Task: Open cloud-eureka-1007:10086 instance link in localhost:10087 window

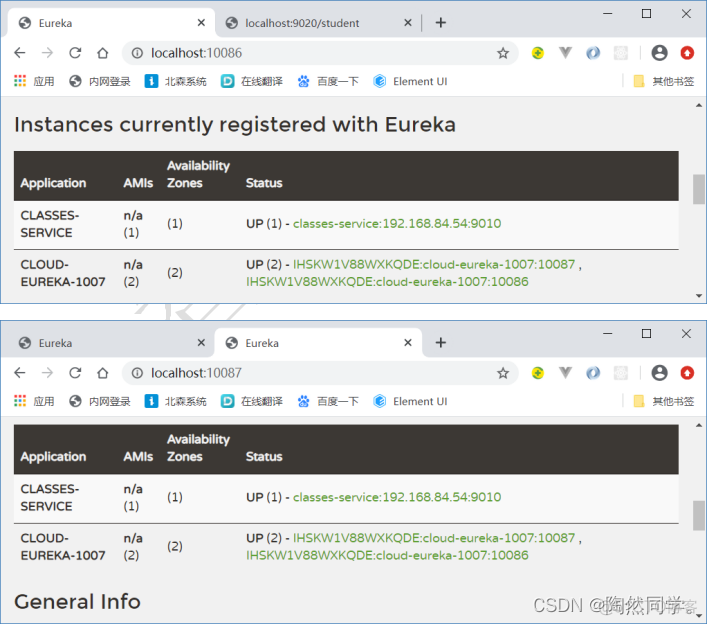Action: [387, 555]
